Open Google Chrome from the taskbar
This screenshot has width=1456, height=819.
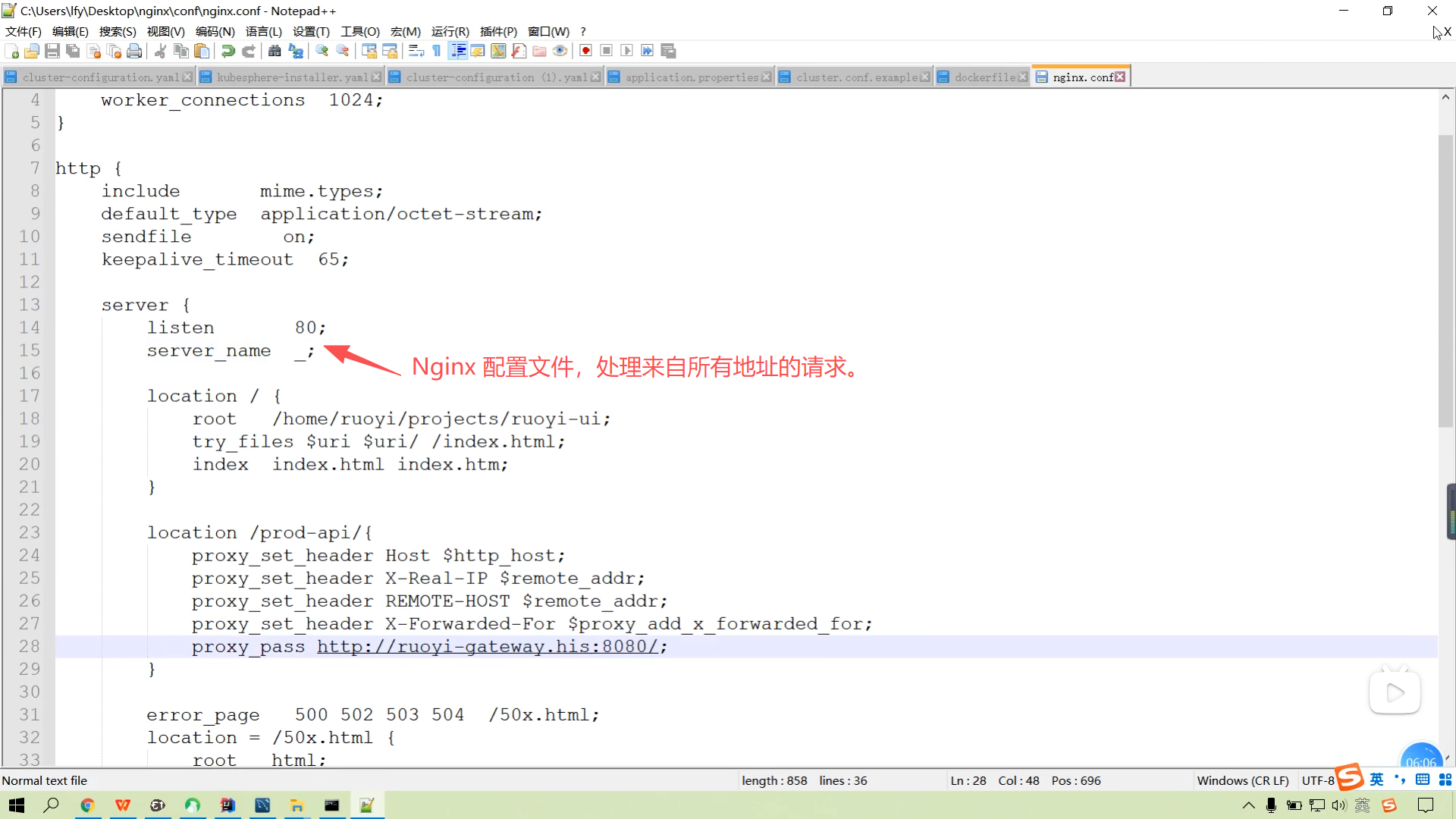[x=87, y=805]
